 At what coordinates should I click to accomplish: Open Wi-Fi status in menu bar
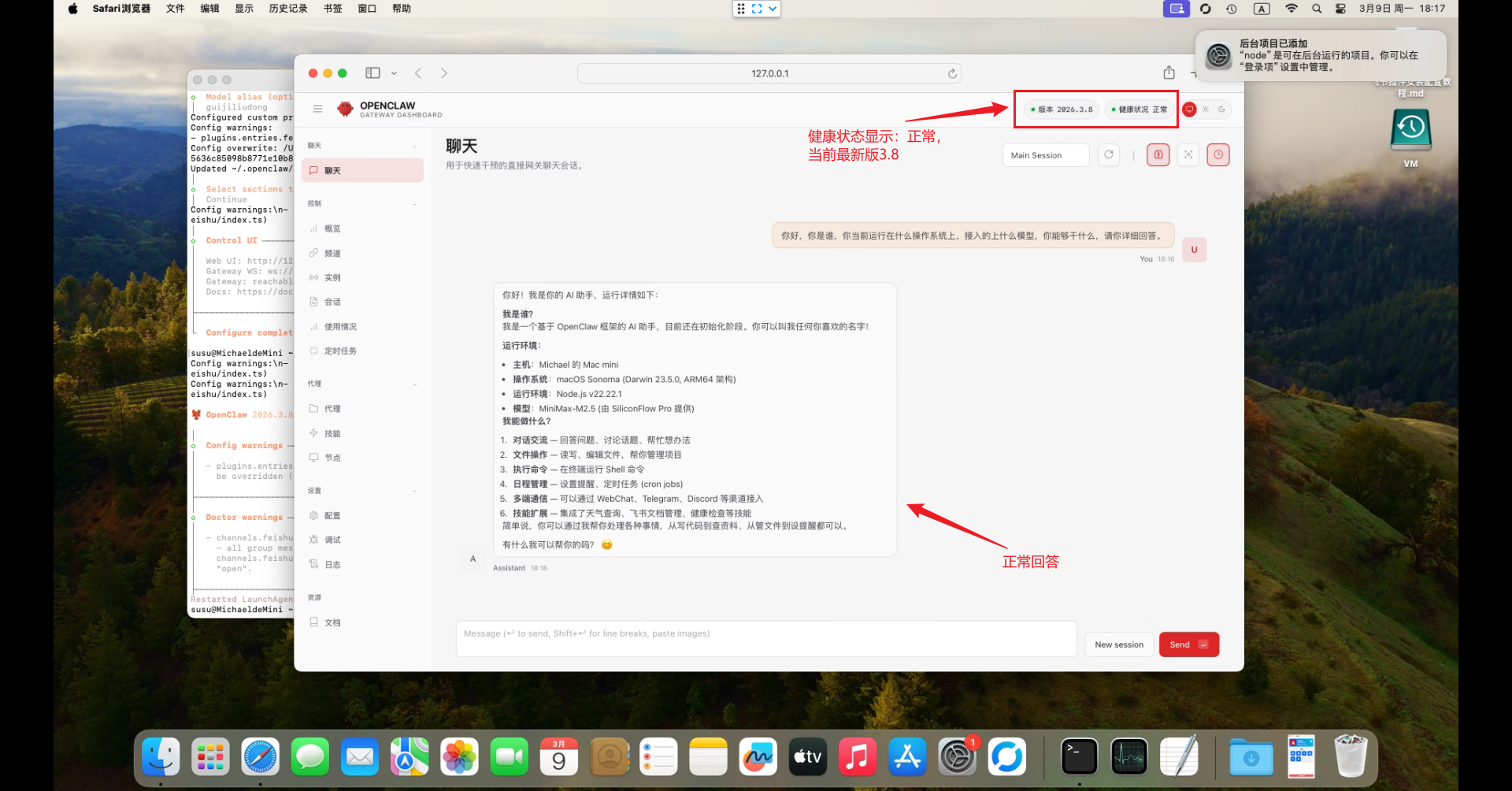[x=1291, y=9]
